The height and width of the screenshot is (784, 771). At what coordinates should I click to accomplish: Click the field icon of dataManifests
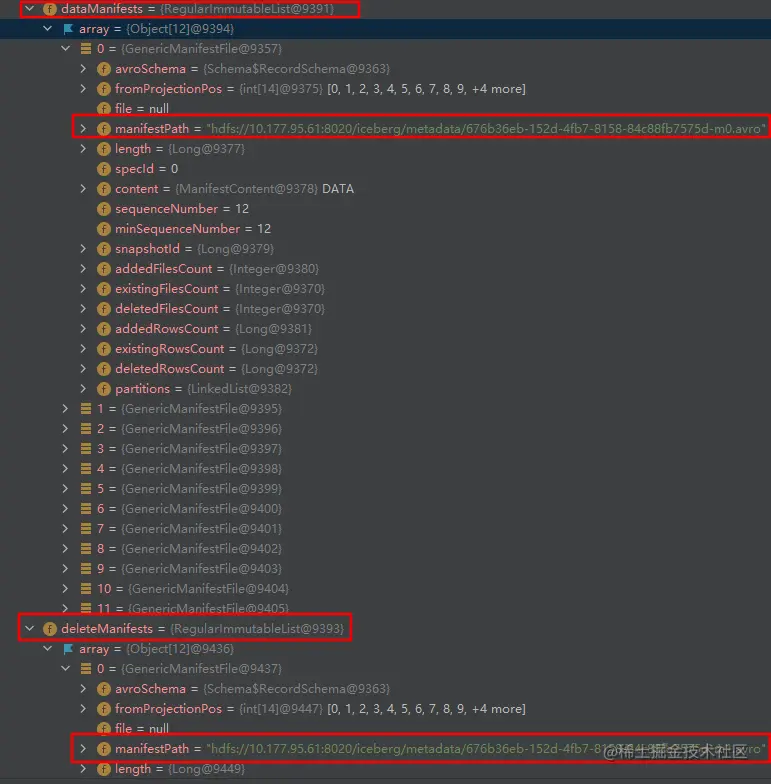tap(50, 8)
